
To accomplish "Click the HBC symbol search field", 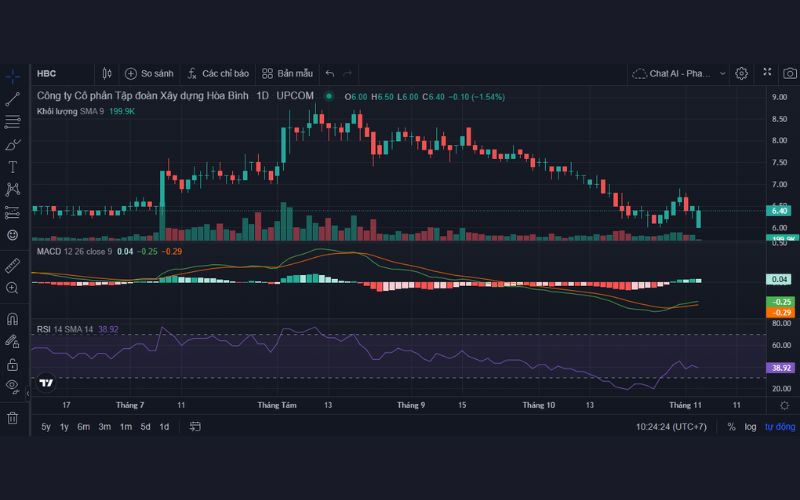I will [x=60, y=73].
